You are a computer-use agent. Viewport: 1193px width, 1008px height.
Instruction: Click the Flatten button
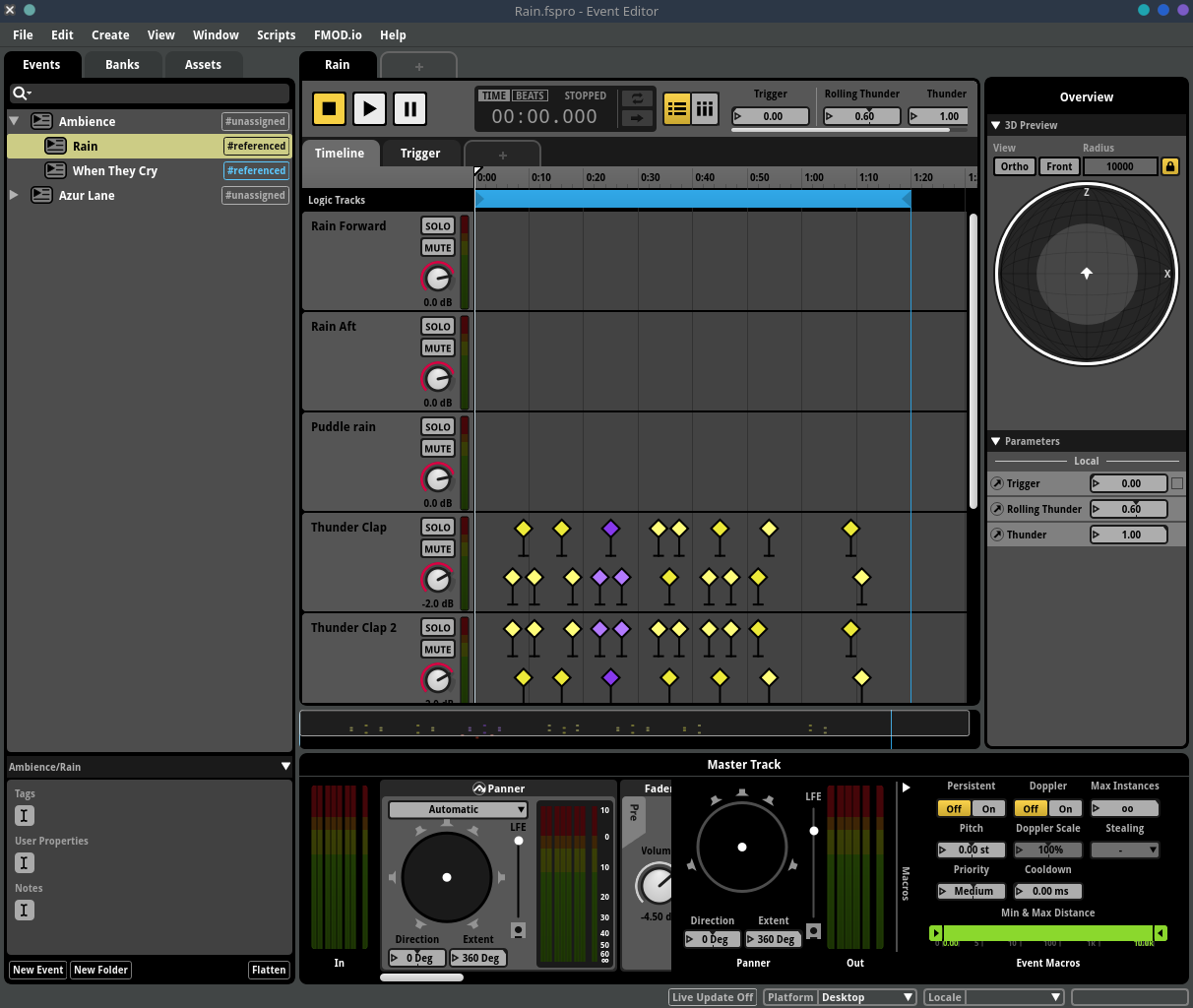point(269,970)
